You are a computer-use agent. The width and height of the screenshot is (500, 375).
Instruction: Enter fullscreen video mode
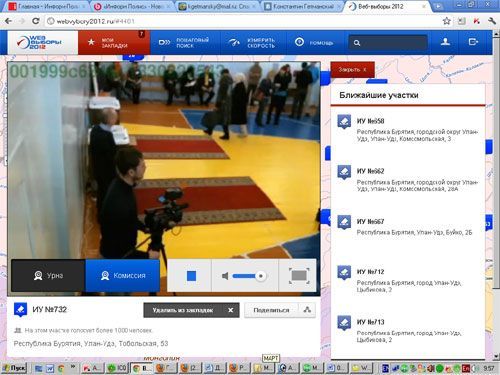pos(299,276)
